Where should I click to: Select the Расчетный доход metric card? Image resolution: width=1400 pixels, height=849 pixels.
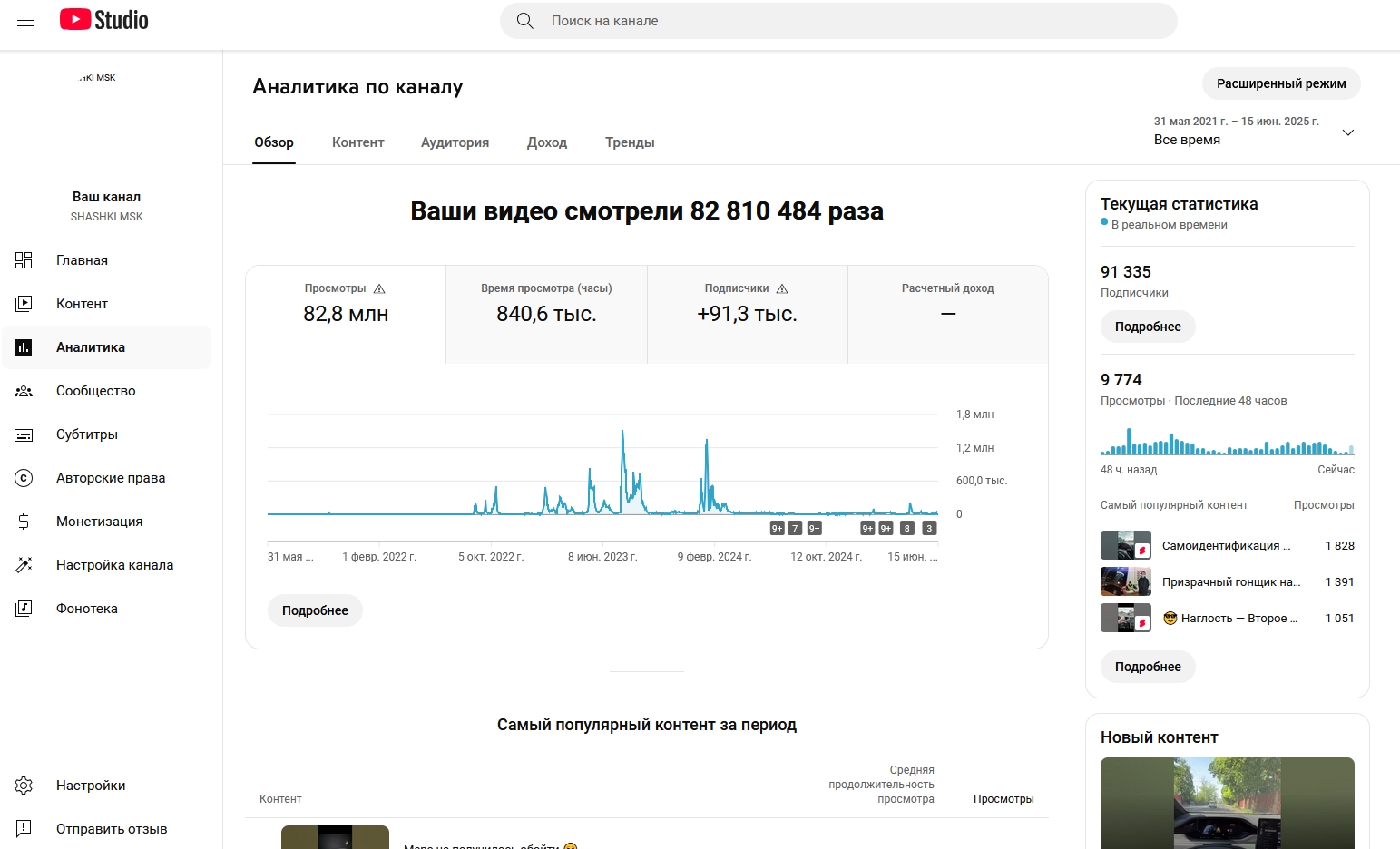pyautogui.click(x=947, y=314)
